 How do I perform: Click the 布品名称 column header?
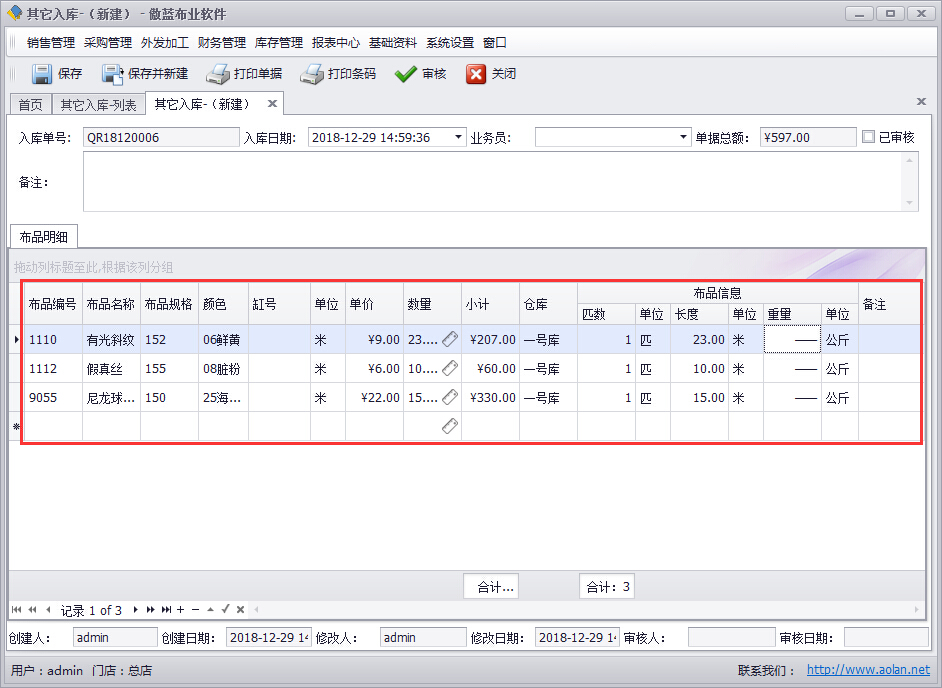[x=110, y=304]
